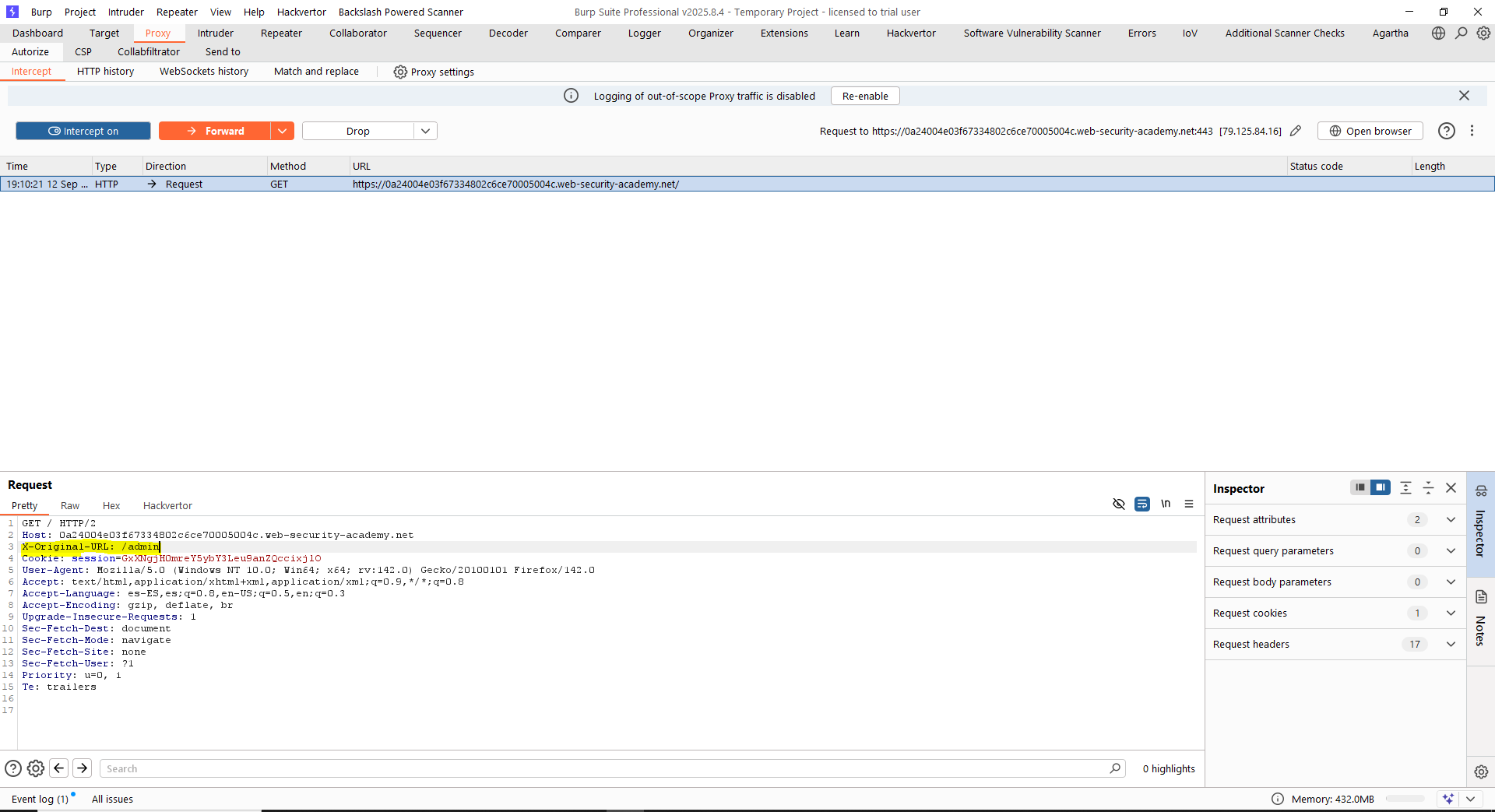Show the newline characters (\n) icon
Viewport: 1495px width, 812px height.
tap(1166, 504)
